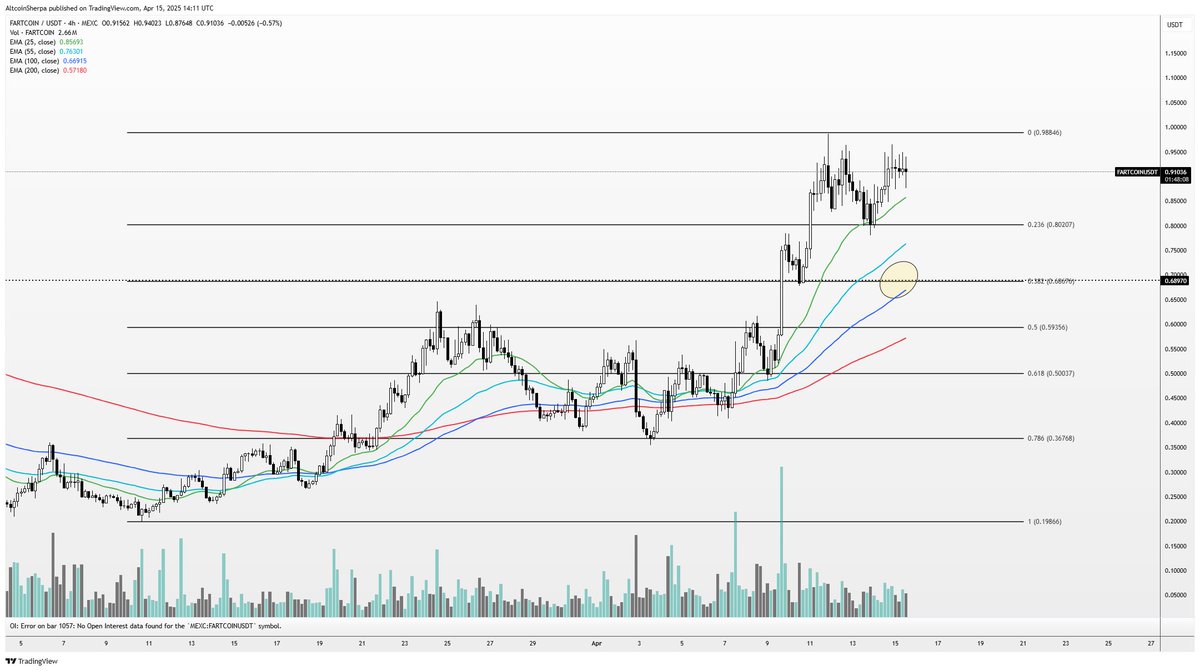
Task: Click the 'Vol · FARTCOIN 2.66M' legend row
Action: click(42, 33)
